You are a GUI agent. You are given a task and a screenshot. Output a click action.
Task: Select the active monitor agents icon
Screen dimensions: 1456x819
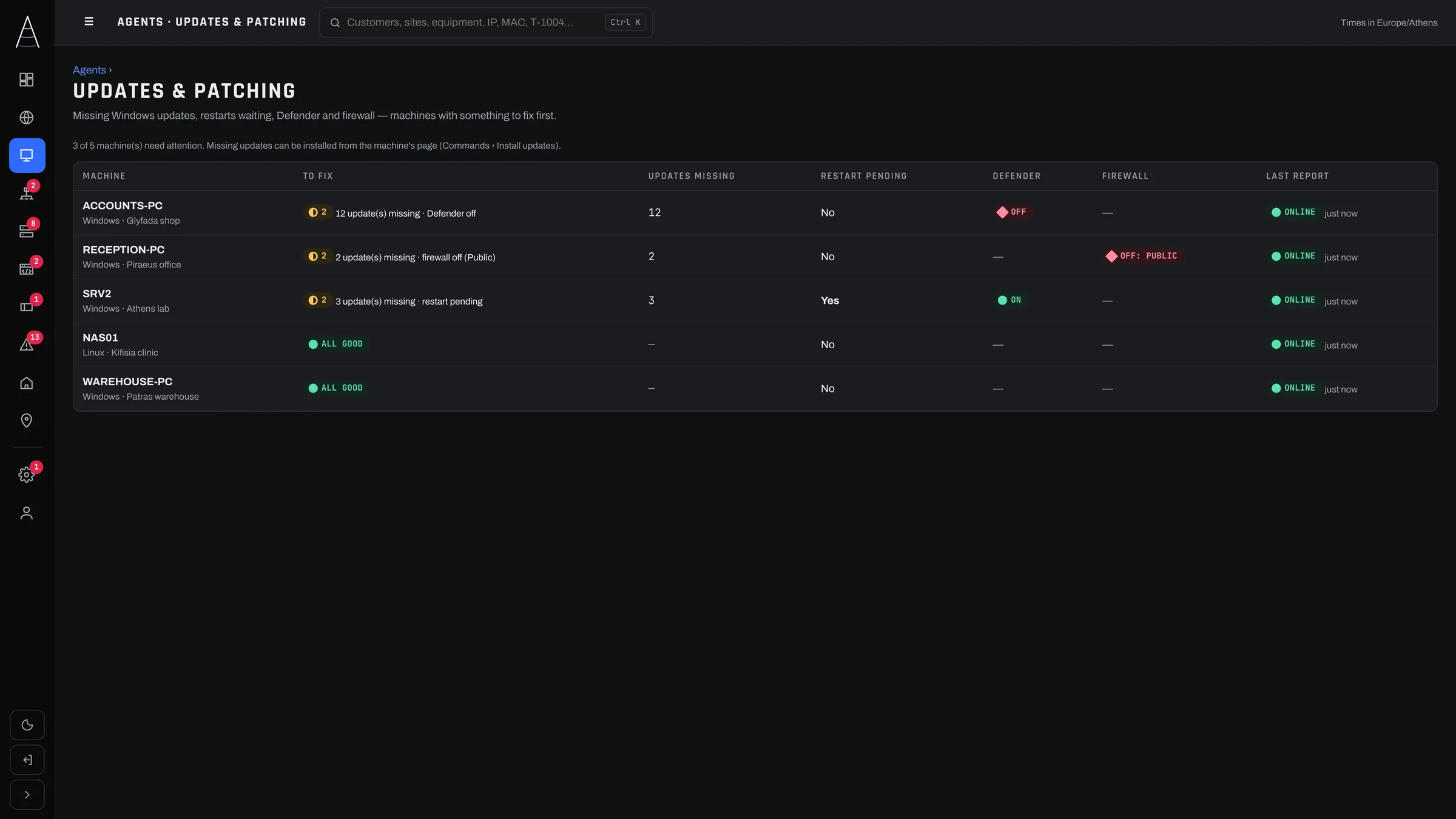(27, 155)
